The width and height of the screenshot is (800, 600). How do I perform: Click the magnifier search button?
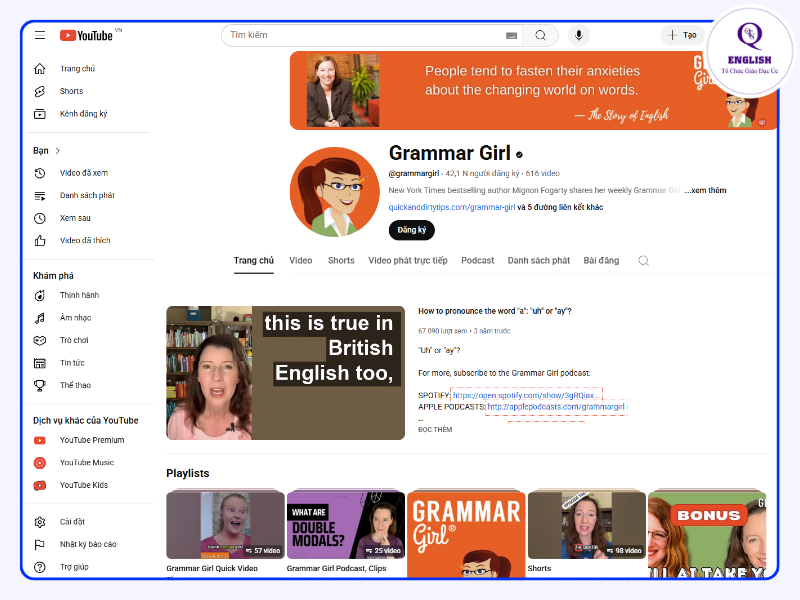(540, 35)
